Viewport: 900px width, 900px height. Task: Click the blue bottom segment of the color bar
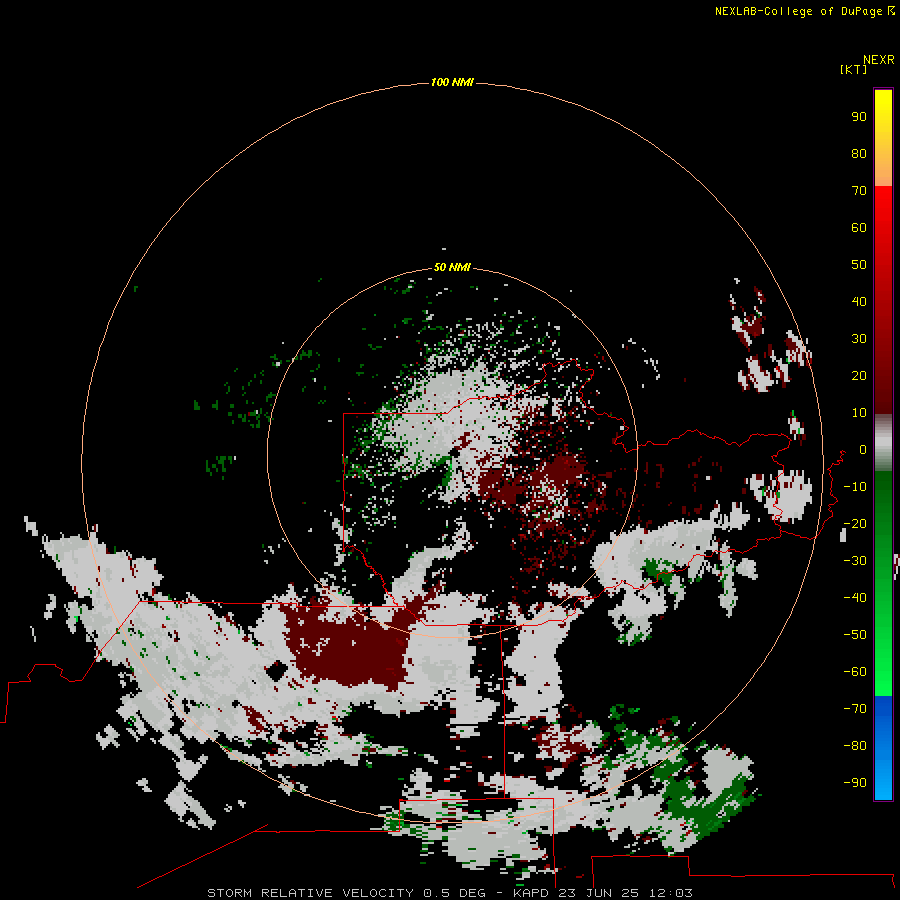[x=883, y=748]
